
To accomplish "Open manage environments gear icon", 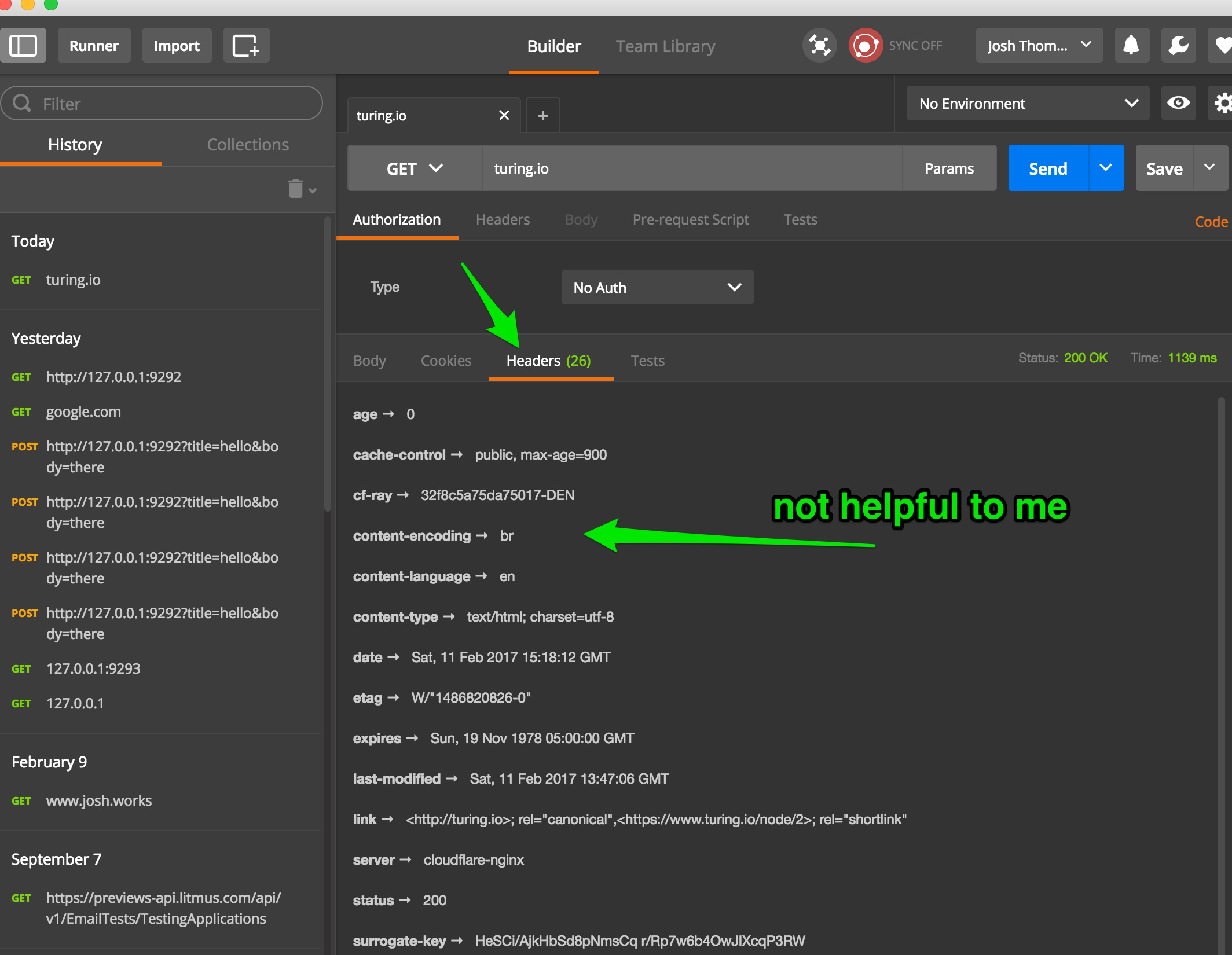I will [x=1220, y=104].
